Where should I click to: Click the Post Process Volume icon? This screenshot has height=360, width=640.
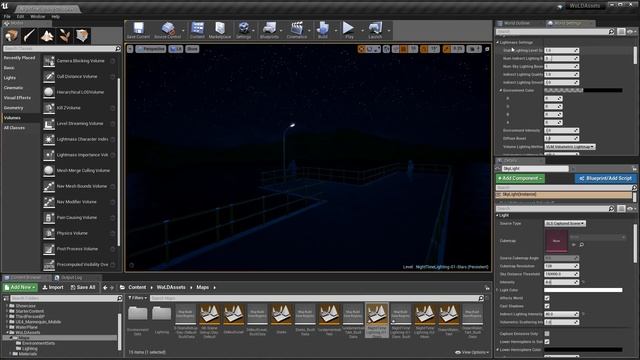coord(49,249)
